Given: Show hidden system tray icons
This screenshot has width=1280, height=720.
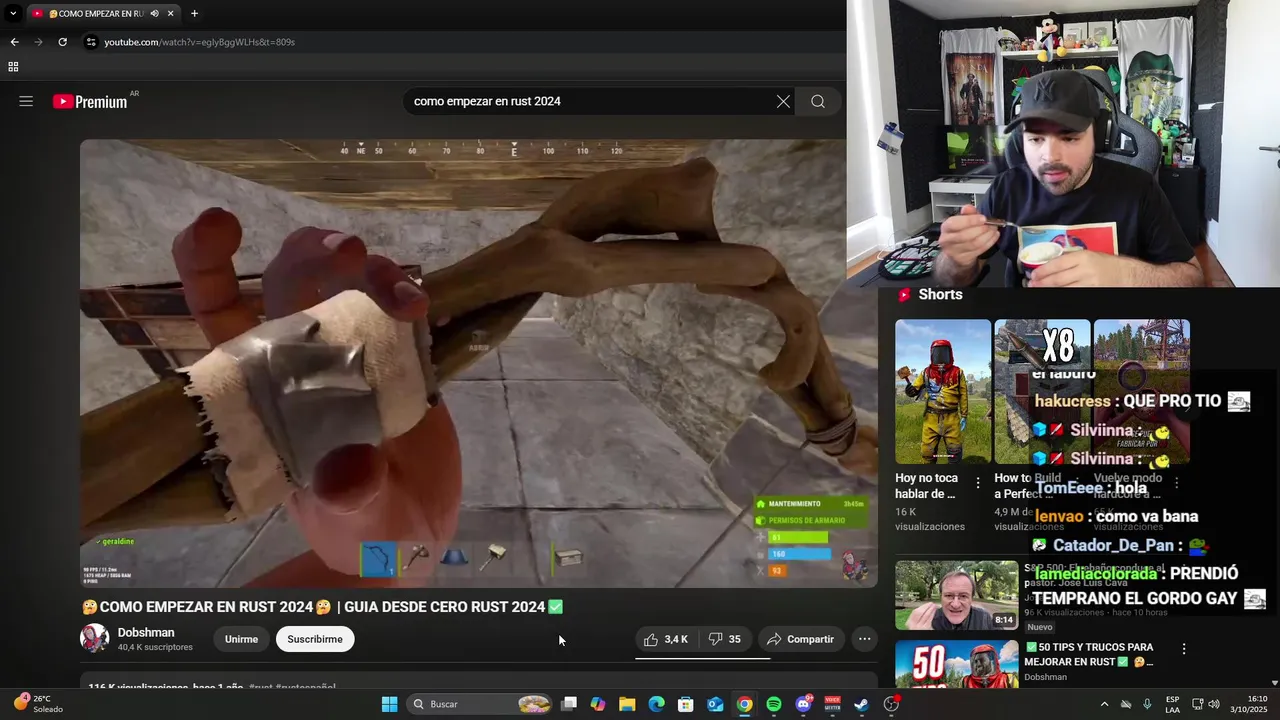Looking at the screenshot, I should pyautogui.click(x=1104, y=704).
